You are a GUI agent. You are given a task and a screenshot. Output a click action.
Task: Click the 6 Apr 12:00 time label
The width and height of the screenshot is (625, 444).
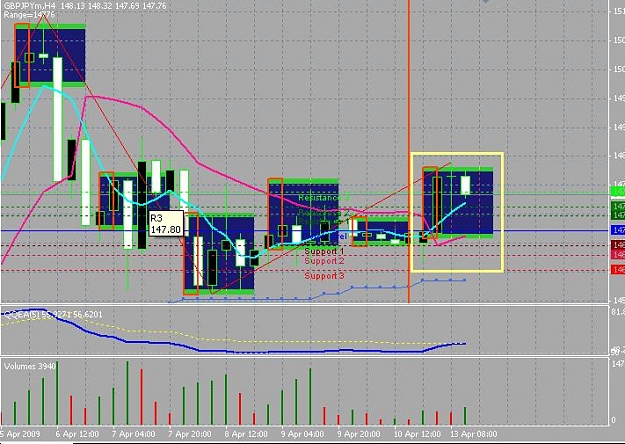pyautogui.click(x=77, y=434)
